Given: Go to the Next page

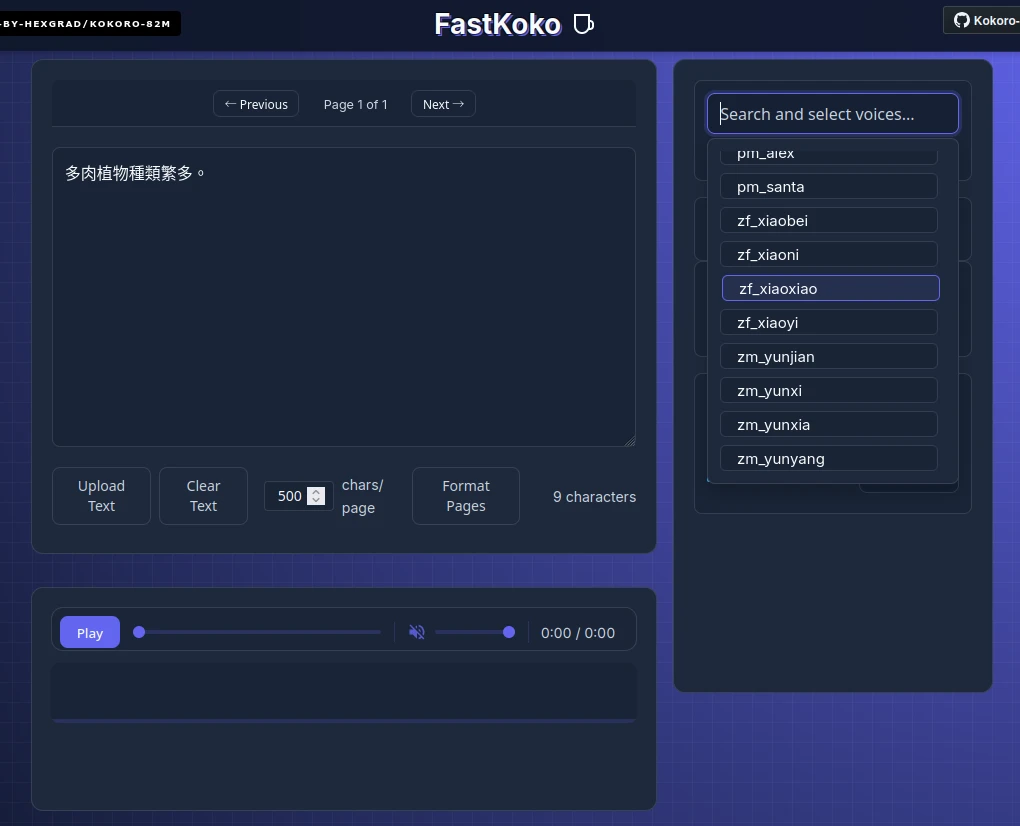Looking at the screenshot, I should click(x=443, y=104).
